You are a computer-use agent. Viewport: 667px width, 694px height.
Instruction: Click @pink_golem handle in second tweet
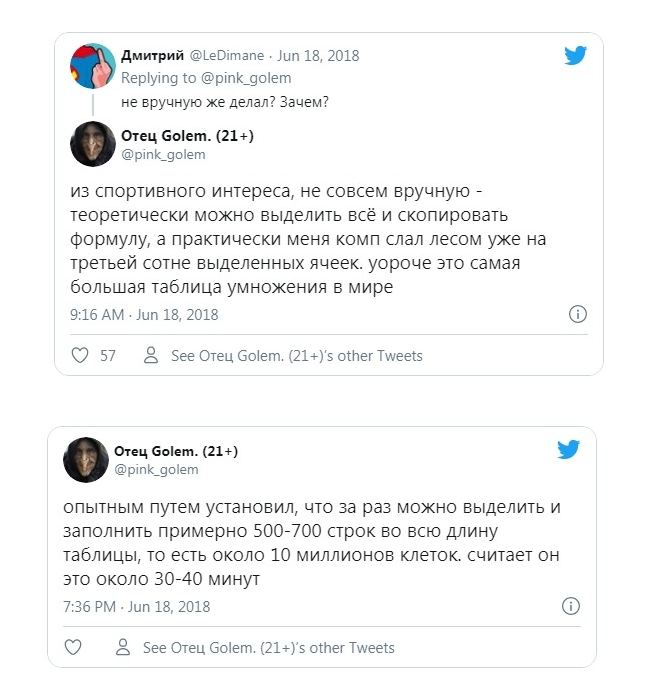click(156, 469)
